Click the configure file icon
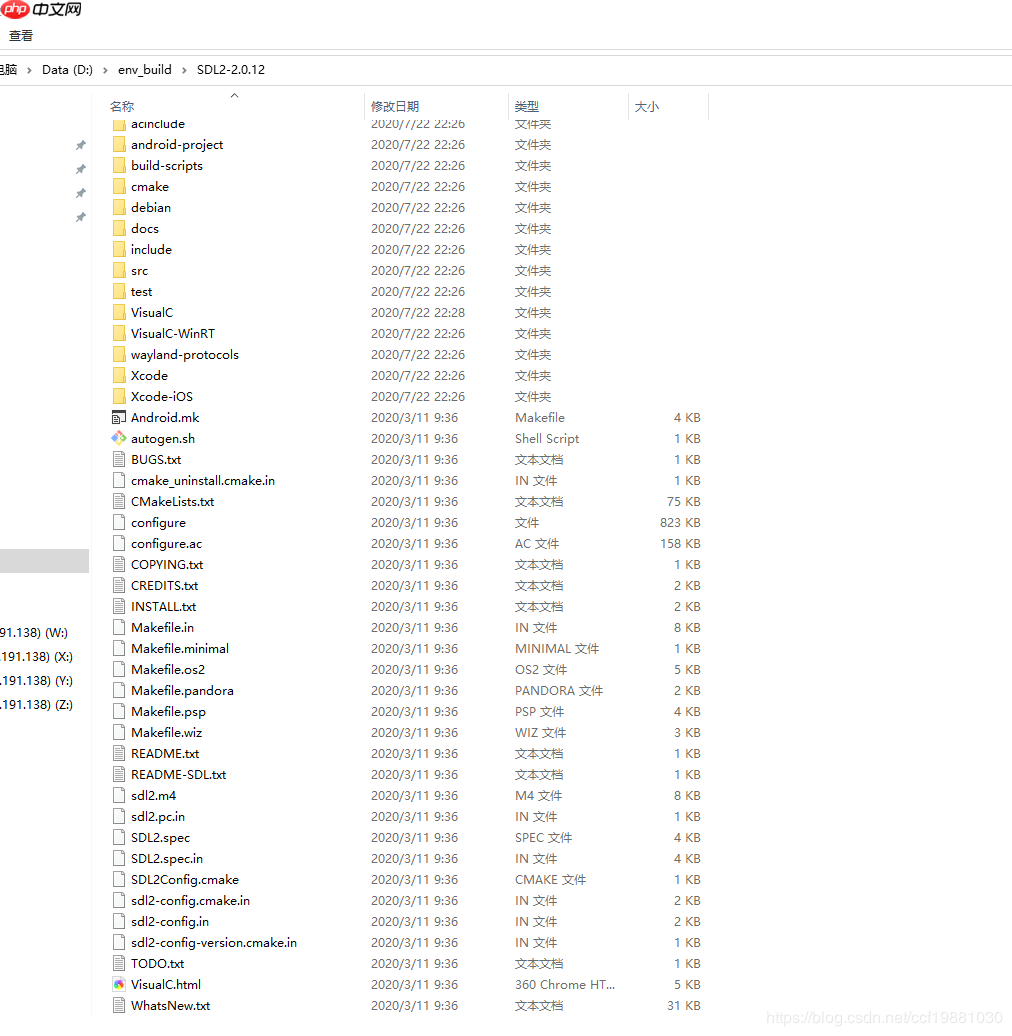The height and width of the screenshot is (1036, 1012). click(119, 522)
